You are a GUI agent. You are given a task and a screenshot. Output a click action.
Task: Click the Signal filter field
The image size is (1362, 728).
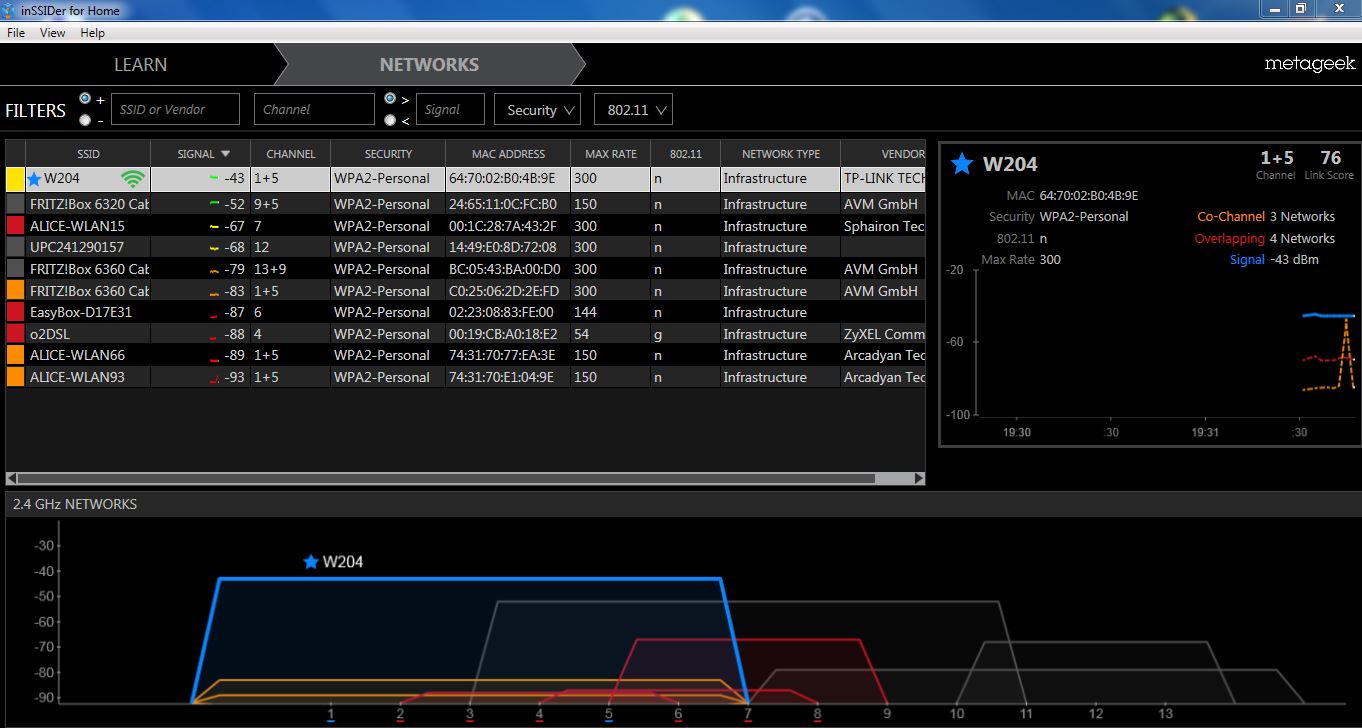(x=450, y=110)
